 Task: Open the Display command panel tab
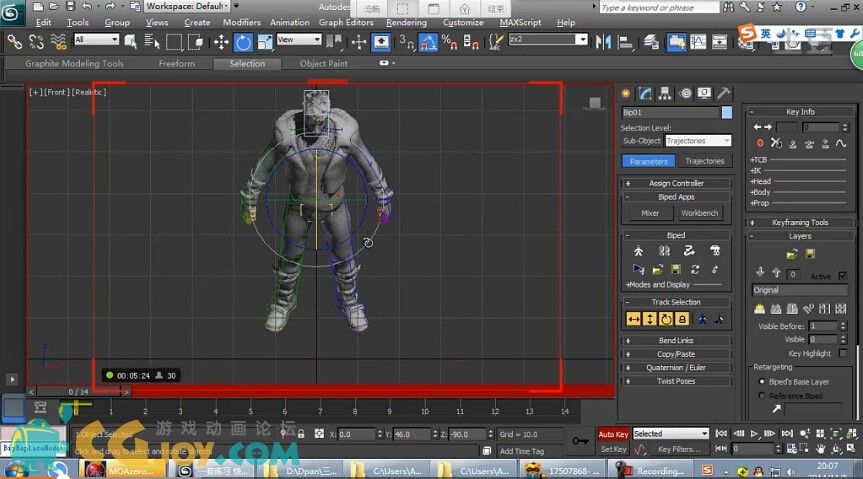[704, 94]
